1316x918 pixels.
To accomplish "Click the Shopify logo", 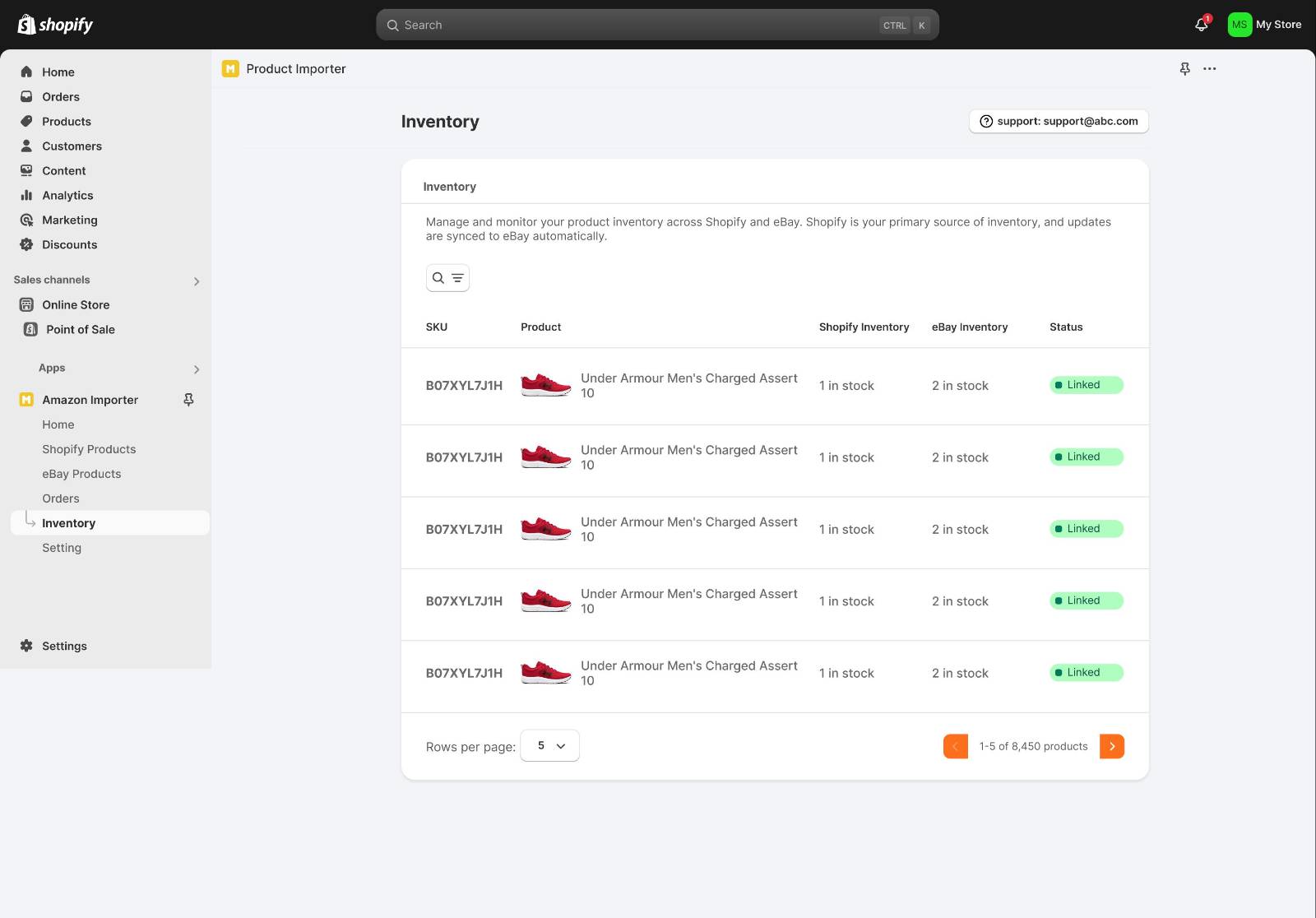I will (55, 25).
